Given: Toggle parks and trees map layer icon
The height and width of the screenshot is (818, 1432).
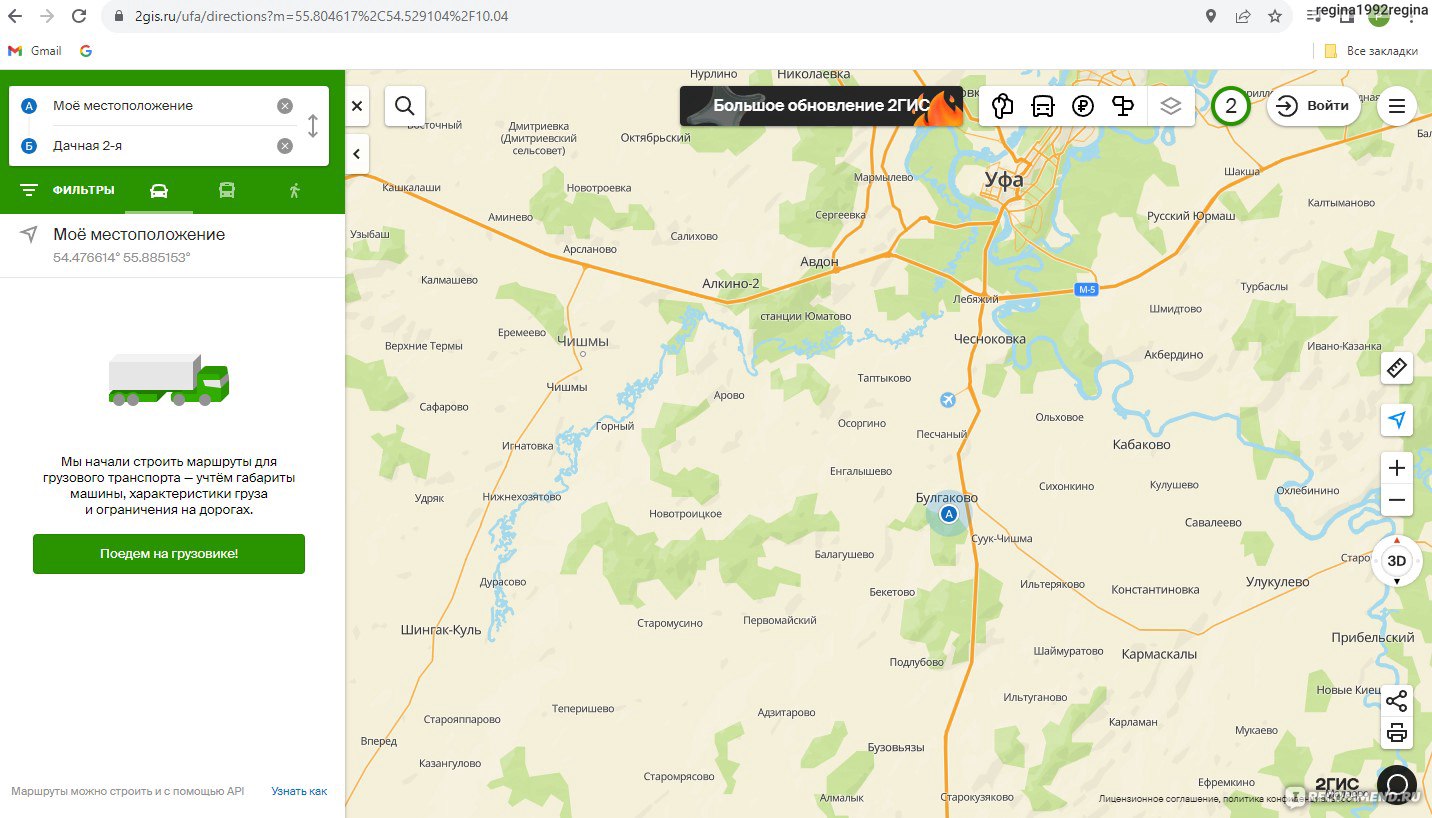Looking at the screenshot, I should click(x=1003, y=105).
